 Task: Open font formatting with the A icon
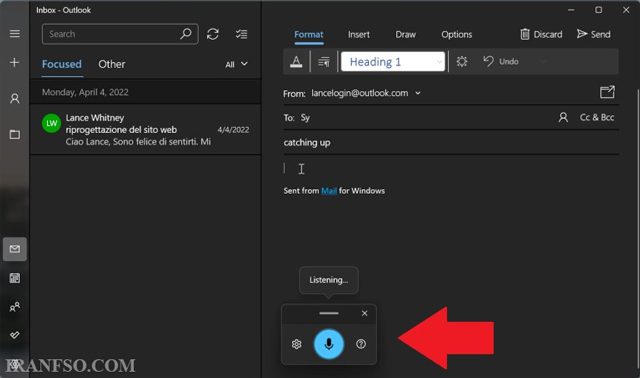point(296,62)
